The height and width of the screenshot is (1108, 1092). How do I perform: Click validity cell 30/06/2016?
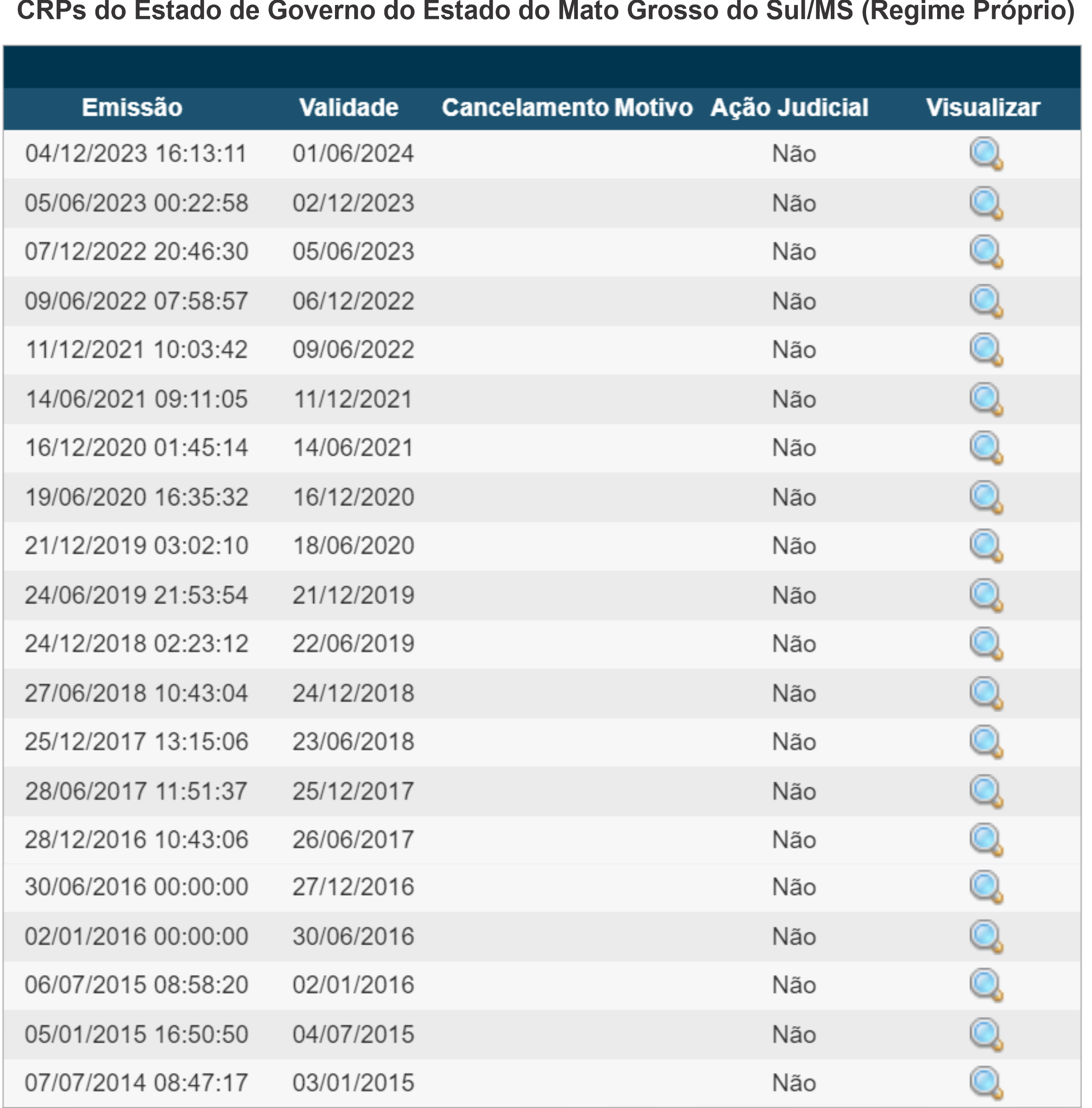tap(353, 937)
